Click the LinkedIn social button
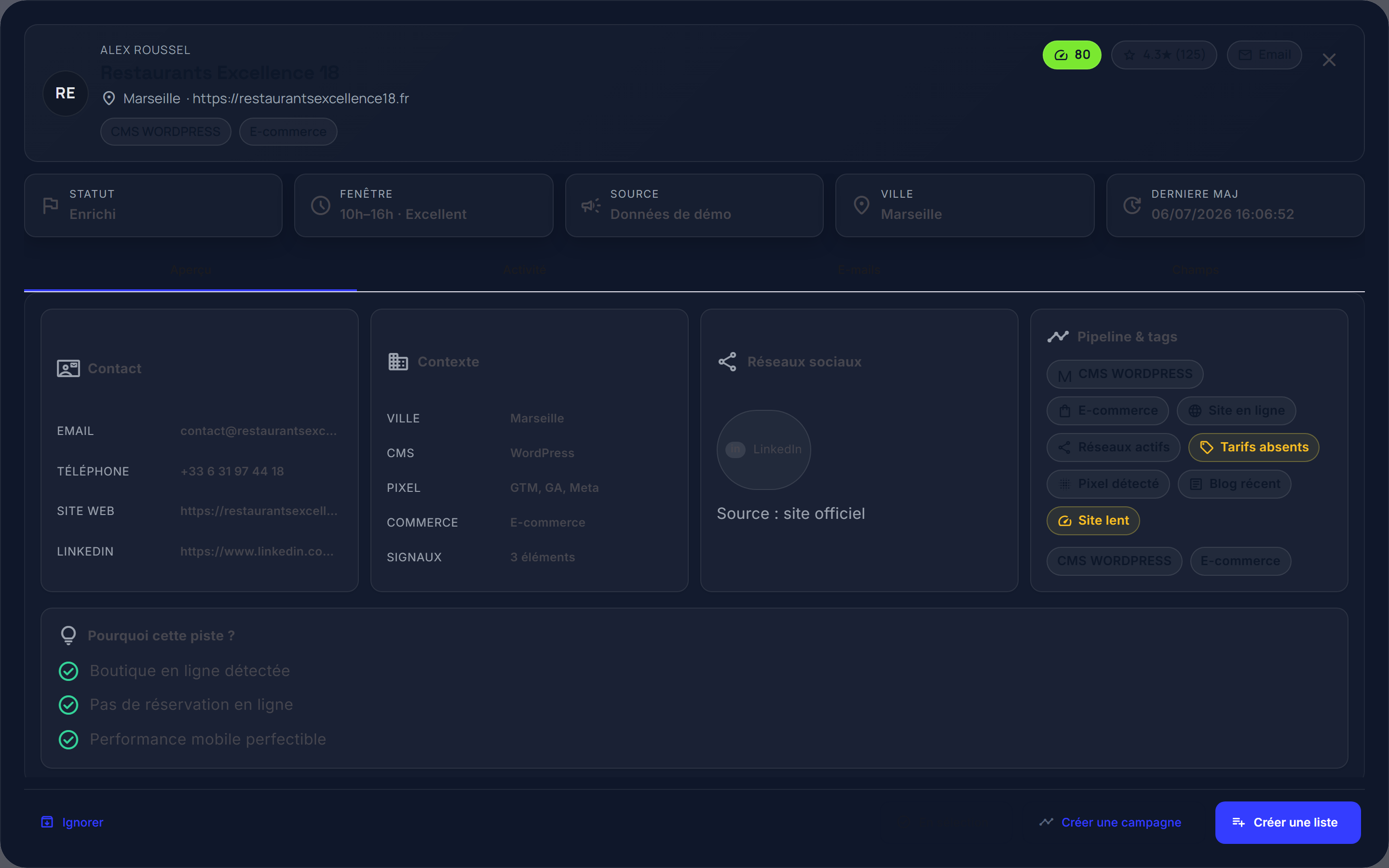Viewport: 1389px width, 868px height. point(763,449)
